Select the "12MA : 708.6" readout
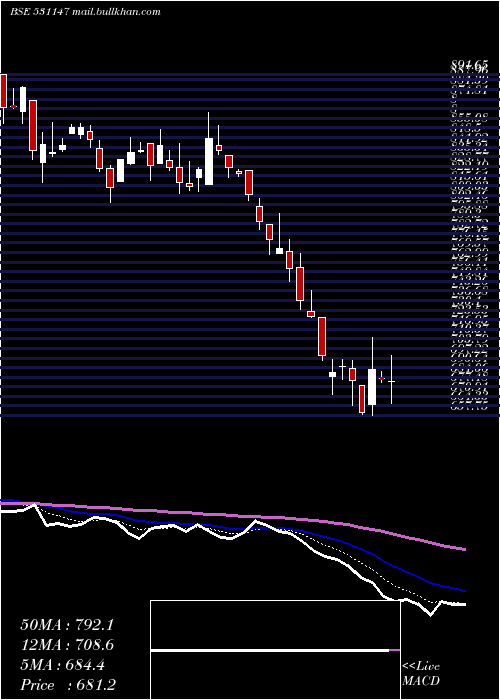The height and width of the screenshot is (700, 500). (x=67, y=645)
